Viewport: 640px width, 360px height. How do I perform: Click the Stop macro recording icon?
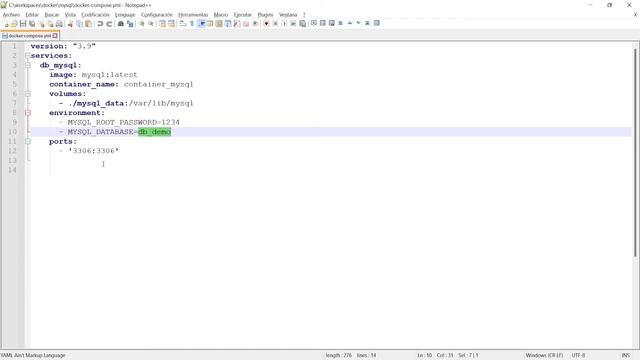click(x=275, y=24)
